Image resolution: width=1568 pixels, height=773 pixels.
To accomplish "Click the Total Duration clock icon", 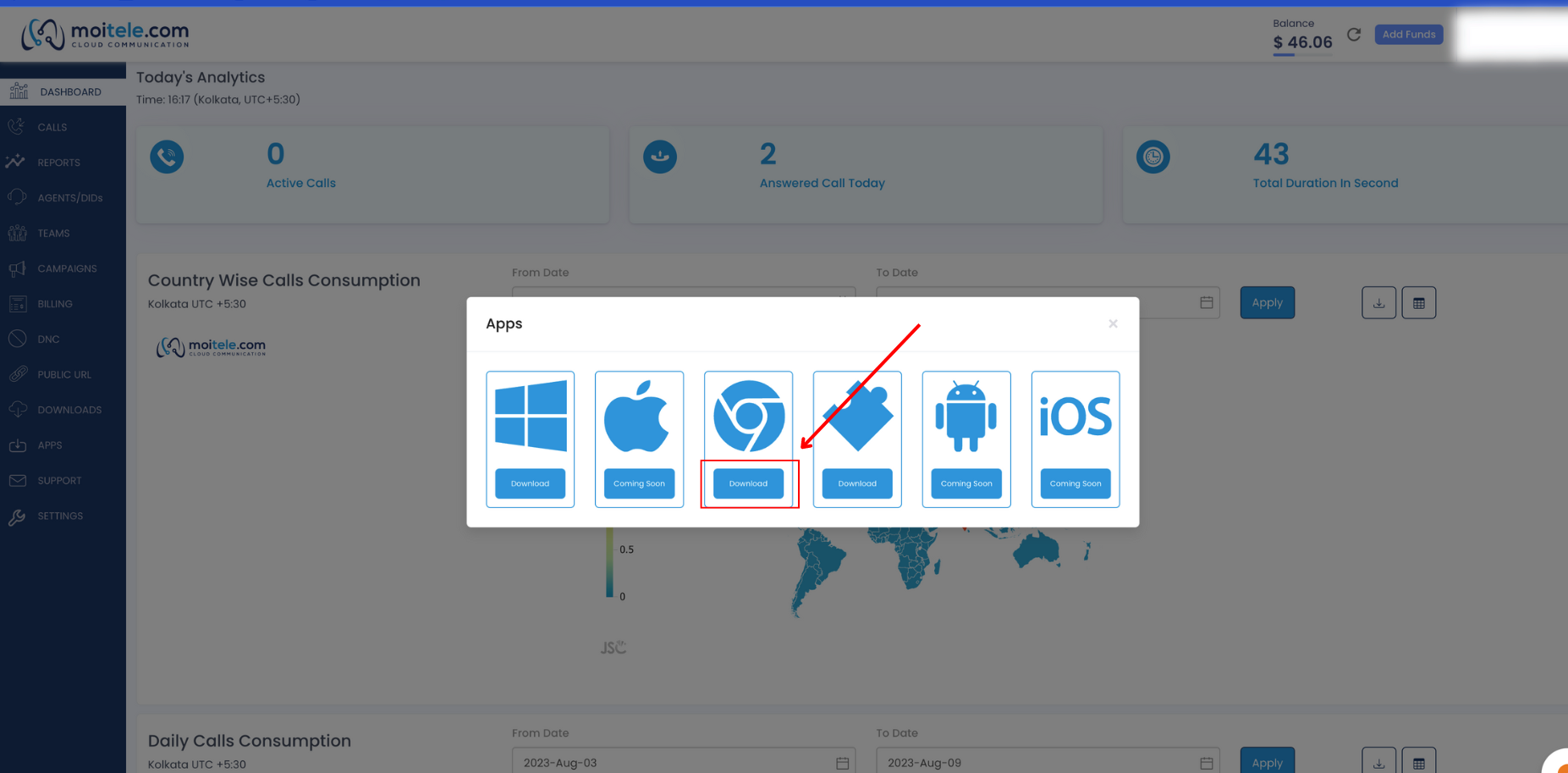I will click(1153, 157).
